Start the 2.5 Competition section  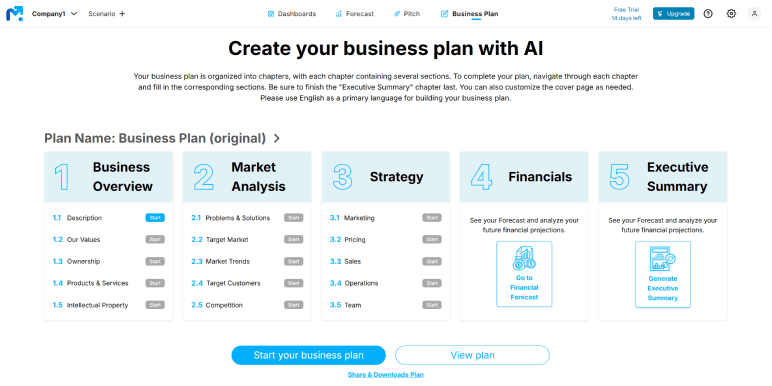pyautogui.click(x=293, y=305)
